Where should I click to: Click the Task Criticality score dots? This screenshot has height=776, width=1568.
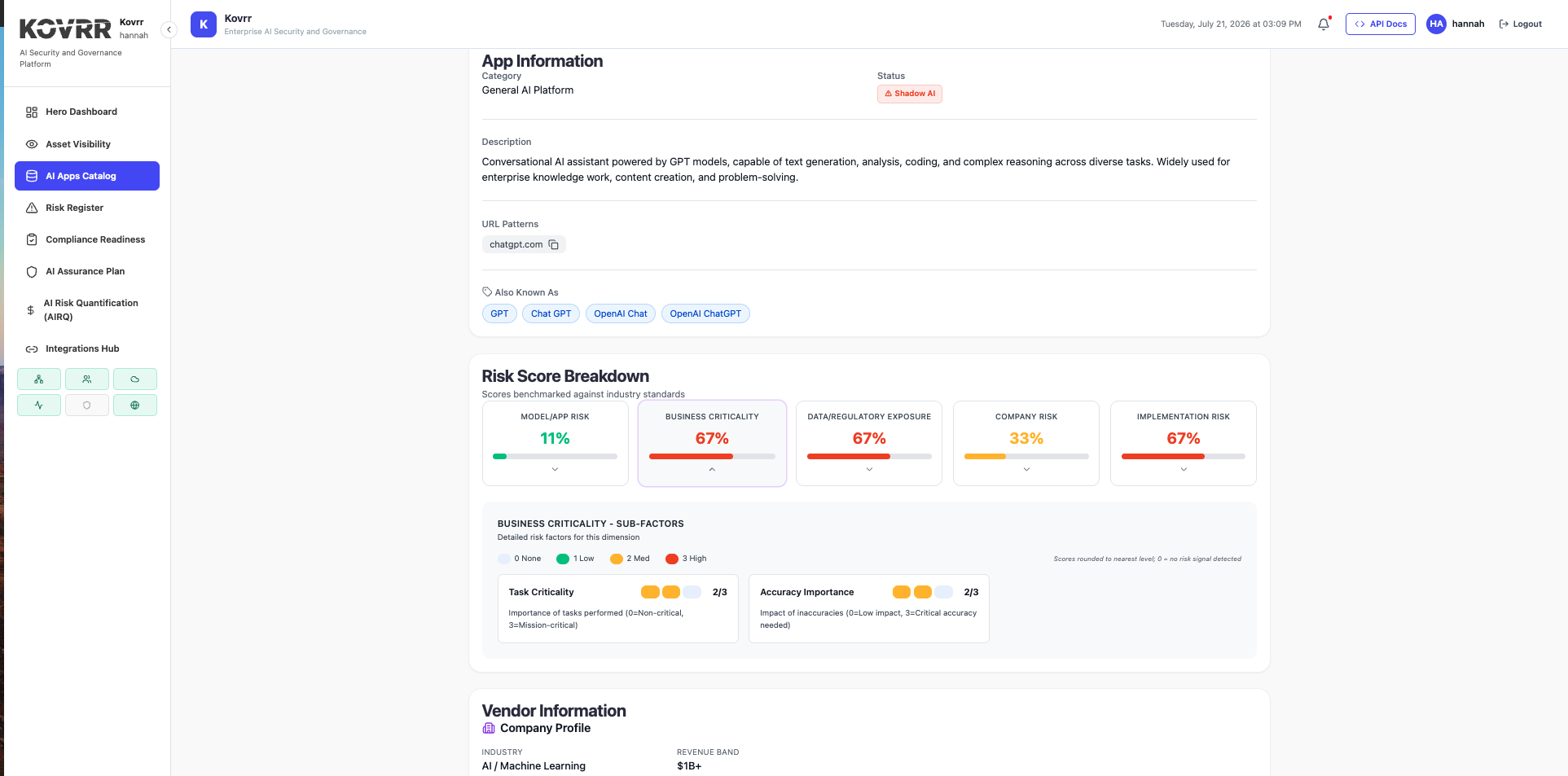click(671, 592)
